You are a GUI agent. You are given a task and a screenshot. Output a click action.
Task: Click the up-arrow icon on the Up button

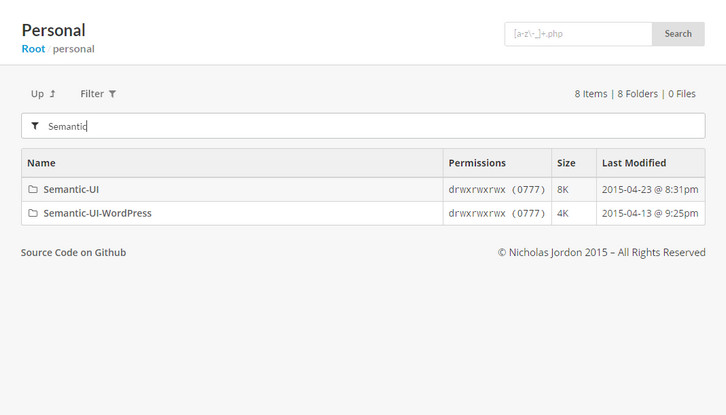[x=52, y=94]
